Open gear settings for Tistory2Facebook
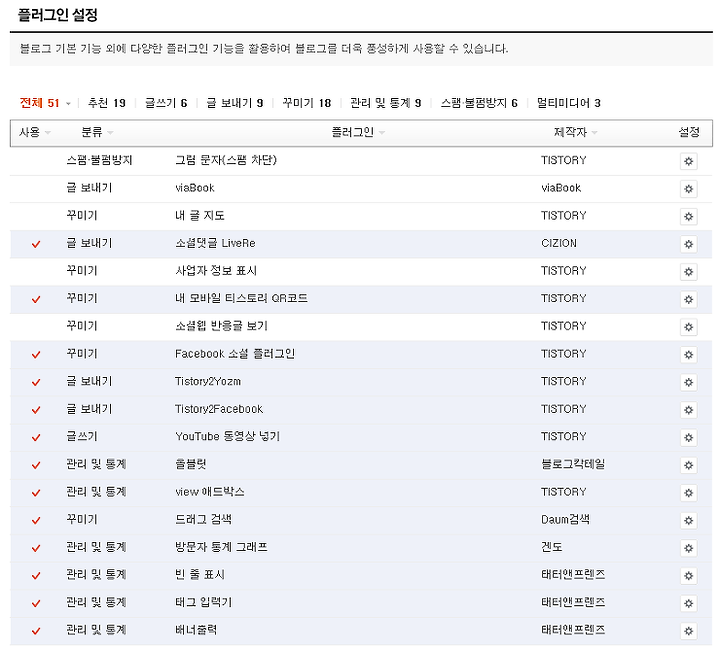This screenshot has width=720, height=649. click(x=688, y=410)
